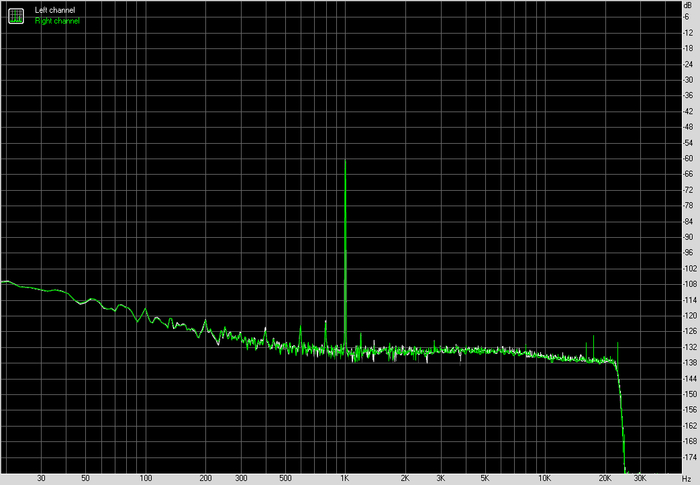Click the 500 Hz frequency axis label
Screen dimensions: 700x485
(x=285, y=478)
